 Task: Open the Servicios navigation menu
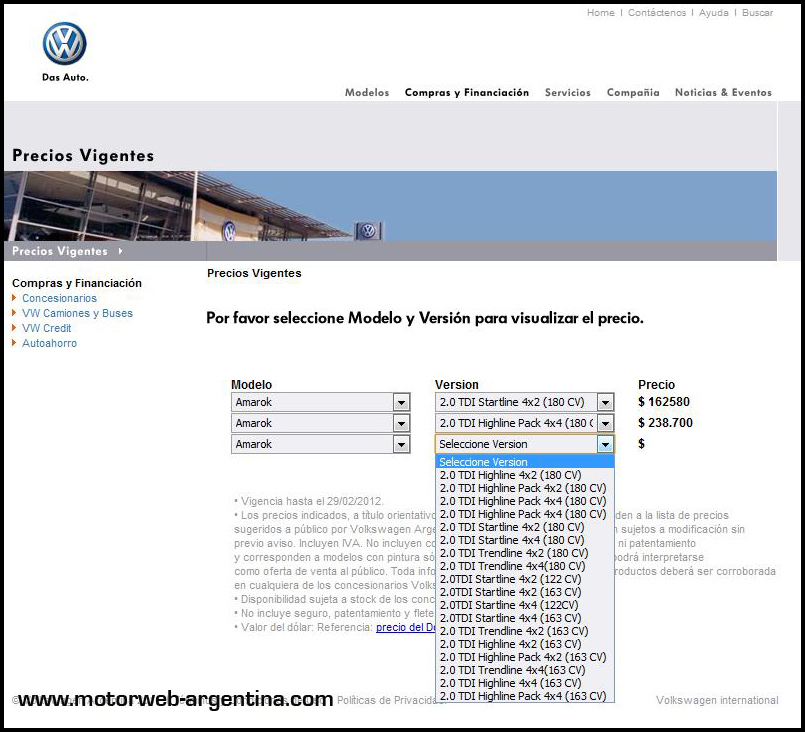(568, 92)
